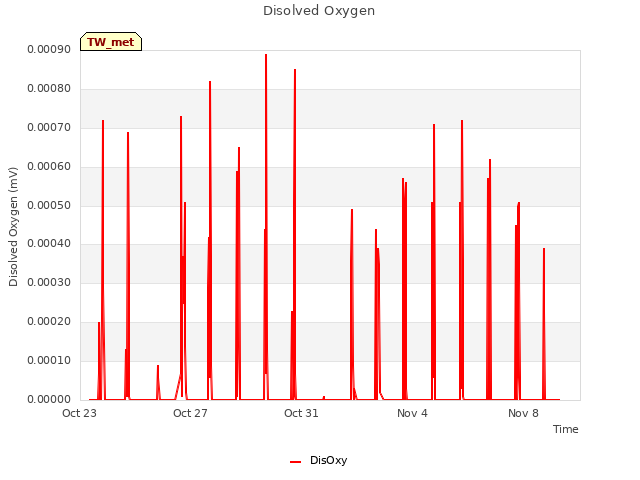Click the 0.00080 y-axis tick label

point(49,88)
